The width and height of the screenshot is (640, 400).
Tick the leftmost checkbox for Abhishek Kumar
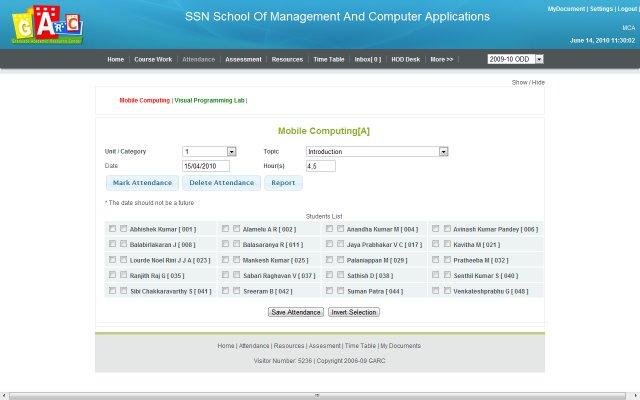(x=111, y=229)
